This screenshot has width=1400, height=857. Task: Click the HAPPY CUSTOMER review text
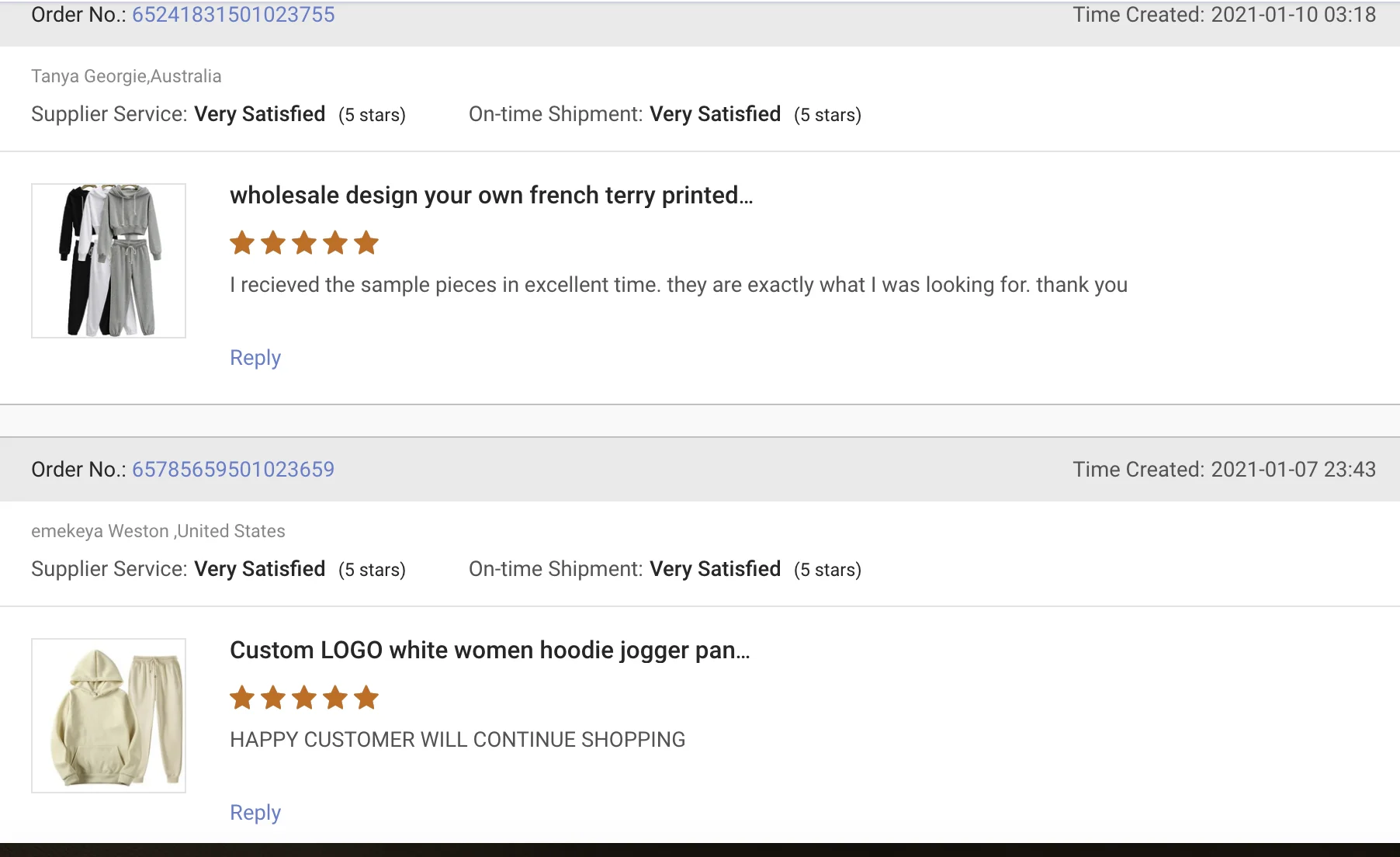pos(457,740)
